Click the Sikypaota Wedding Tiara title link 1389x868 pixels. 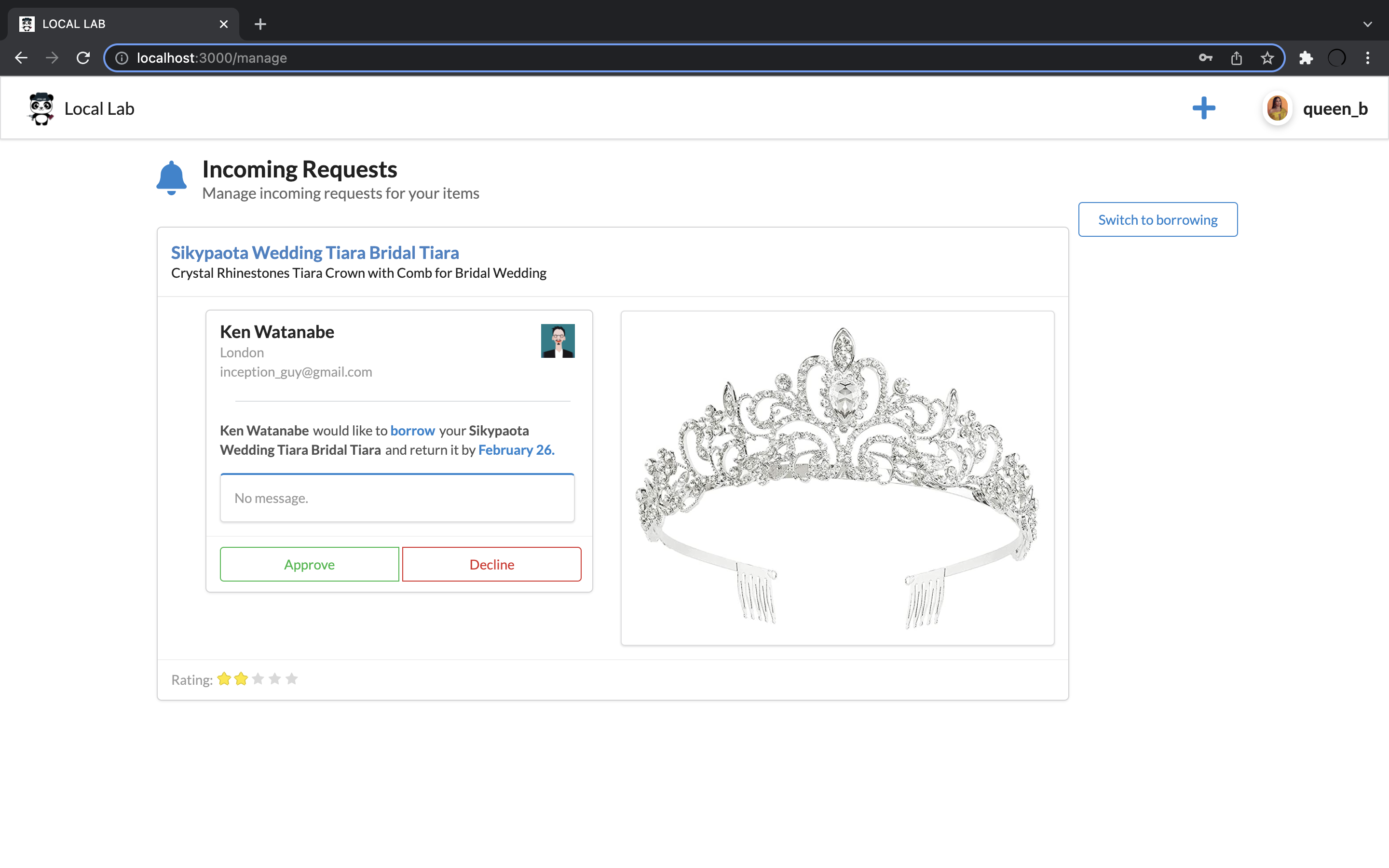[314, 252]
